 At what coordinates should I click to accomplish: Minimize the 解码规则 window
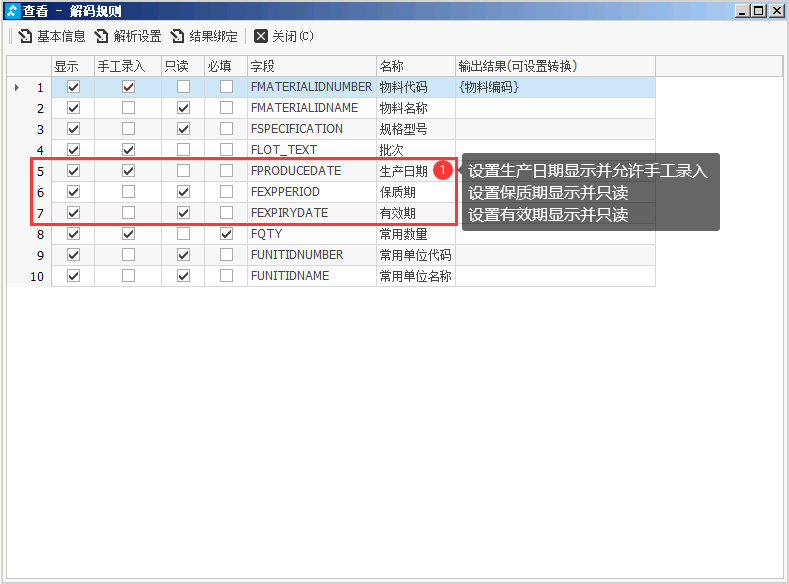pyautogui.click(x=742, y=11)
